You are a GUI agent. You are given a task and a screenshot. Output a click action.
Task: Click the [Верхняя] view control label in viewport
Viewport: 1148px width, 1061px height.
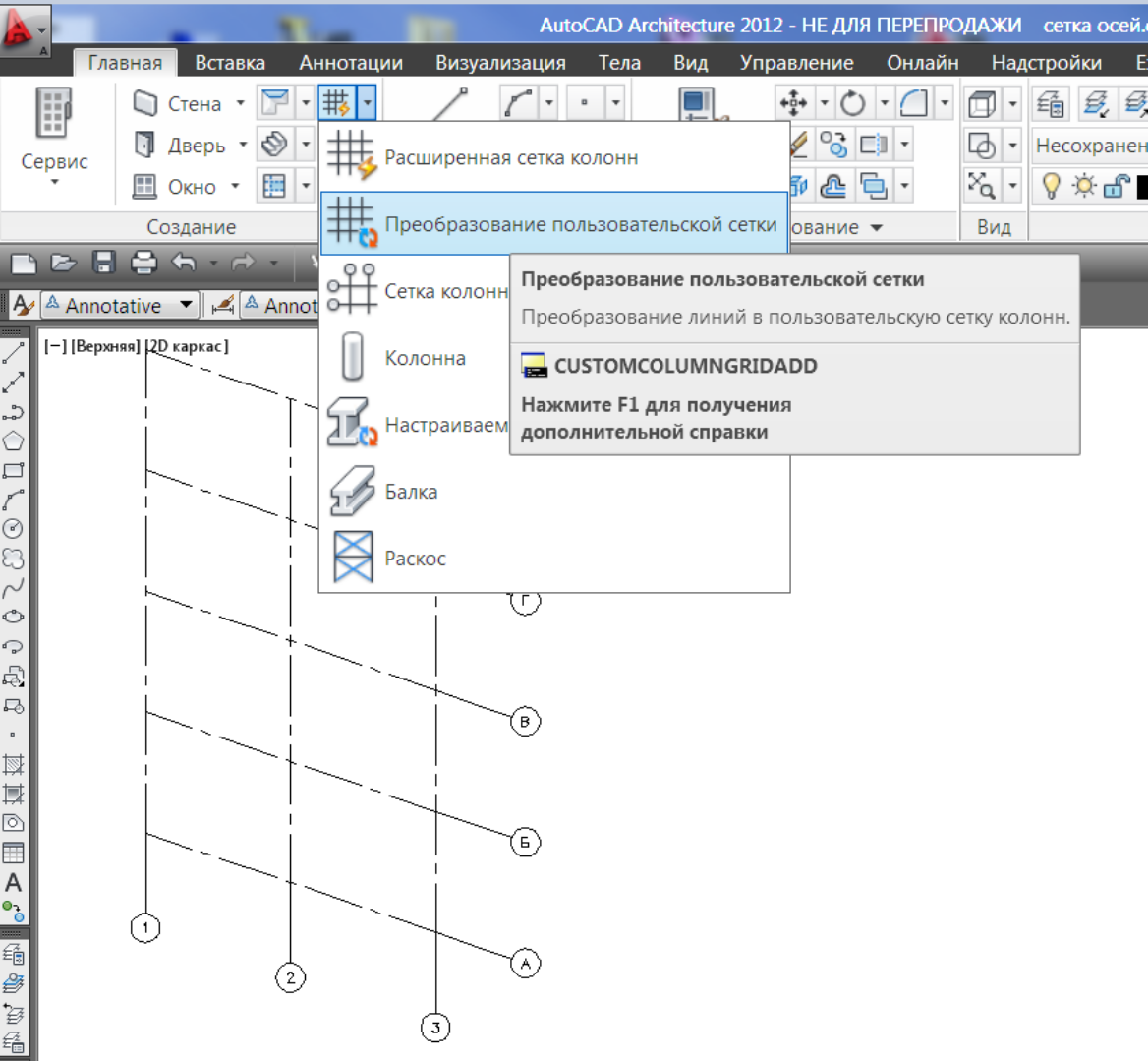(x=105, y=346)
